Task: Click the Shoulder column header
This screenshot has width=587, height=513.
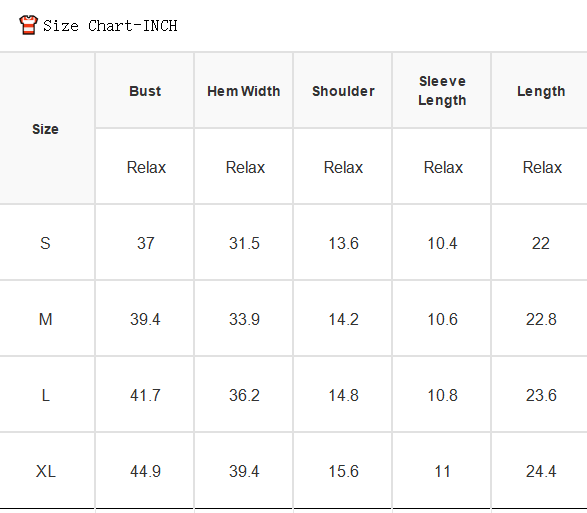Action: coord(343,91)
